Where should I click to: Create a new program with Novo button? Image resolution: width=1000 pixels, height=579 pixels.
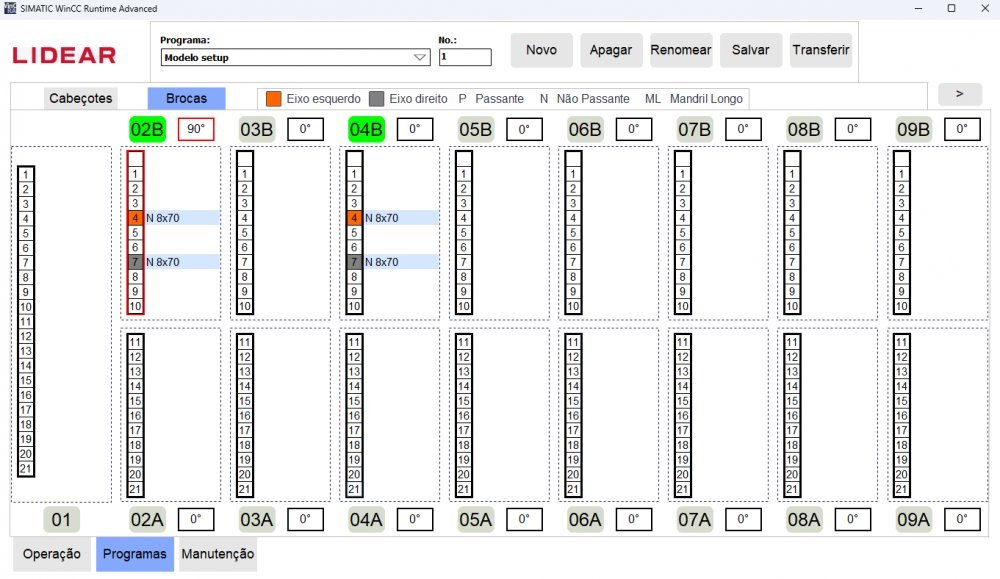click(541, 50)
